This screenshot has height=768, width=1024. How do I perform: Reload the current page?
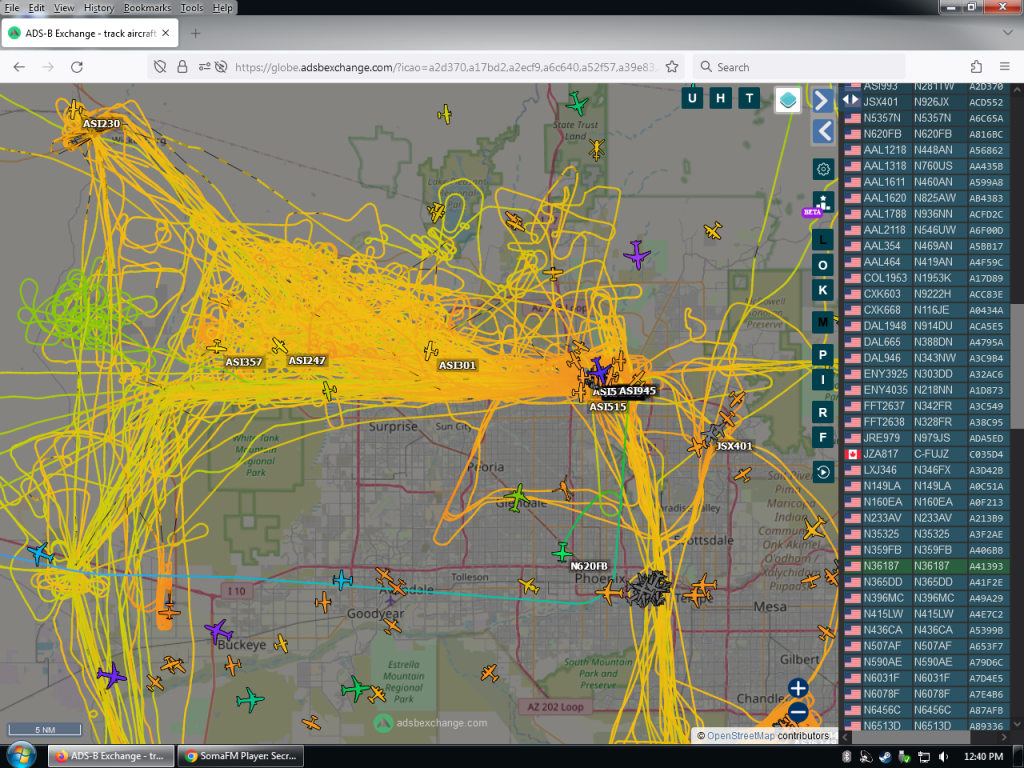tap(77, 67)
